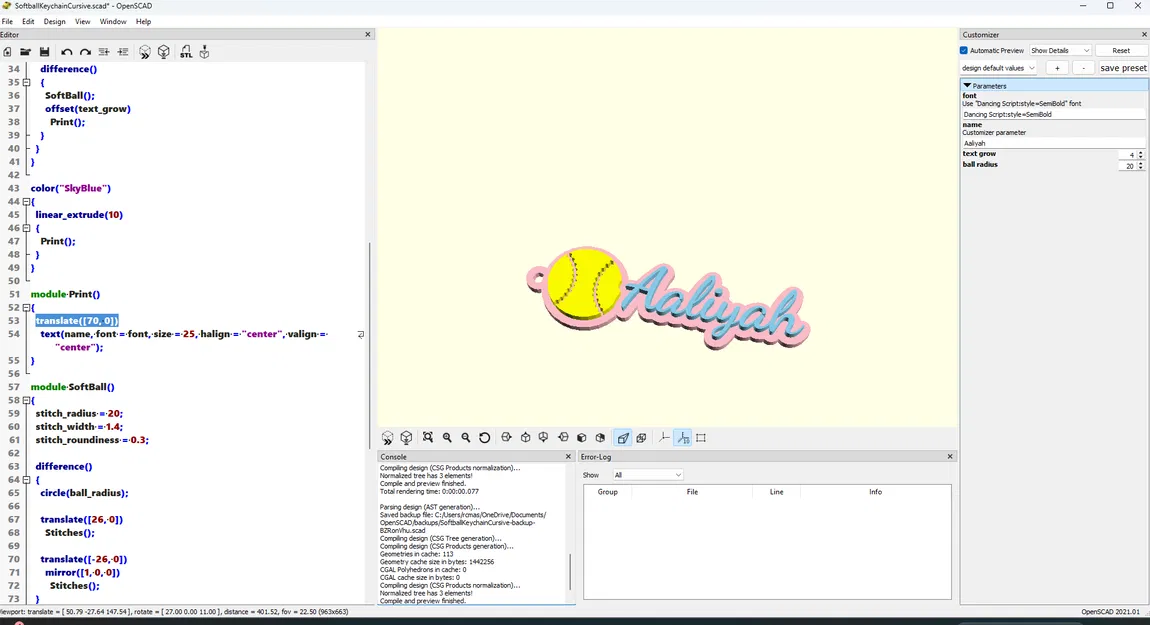
Task: Open the design default values preset dropdown
Action: point(998,68)
